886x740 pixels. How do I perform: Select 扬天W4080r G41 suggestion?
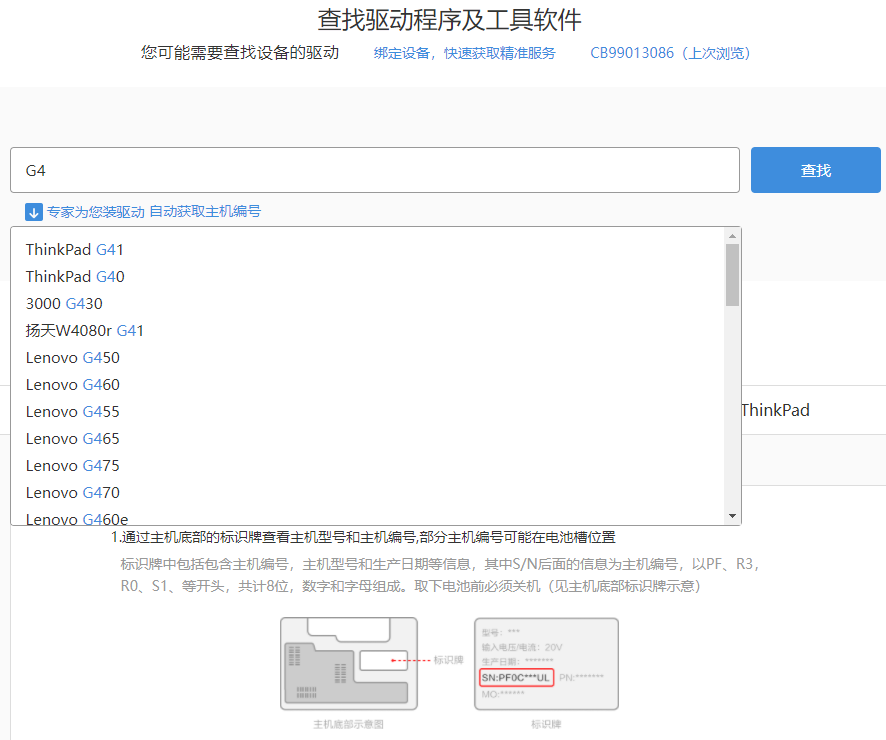click(x=85, y=331)
